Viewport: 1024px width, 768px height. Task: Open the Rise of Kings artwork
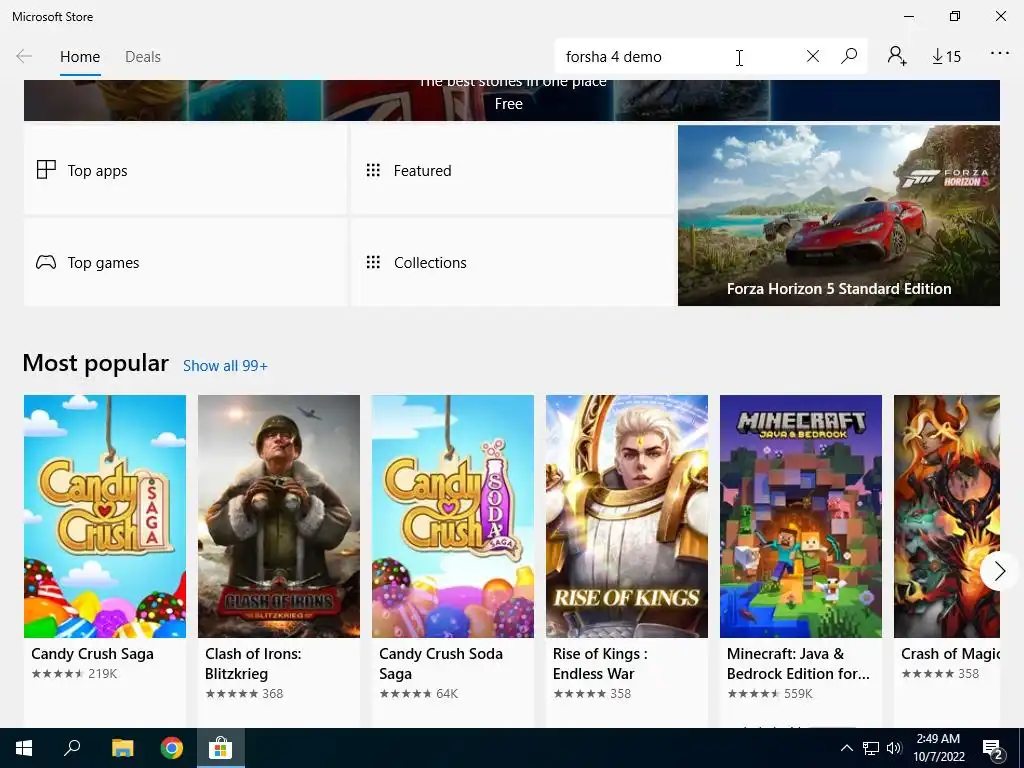click(x=627, y=516)
